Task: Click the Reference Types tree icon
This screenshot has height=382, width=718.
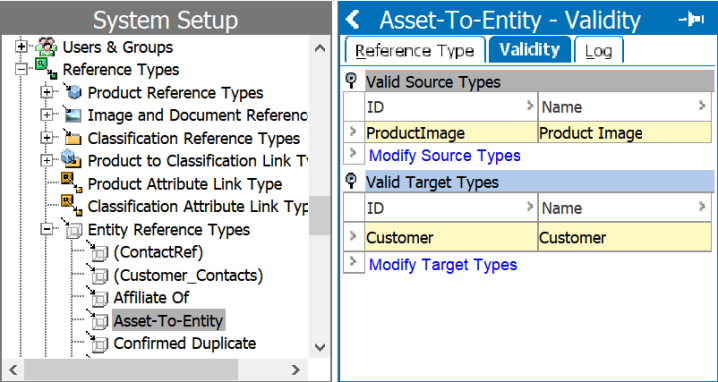Action: tap(46, 70)
